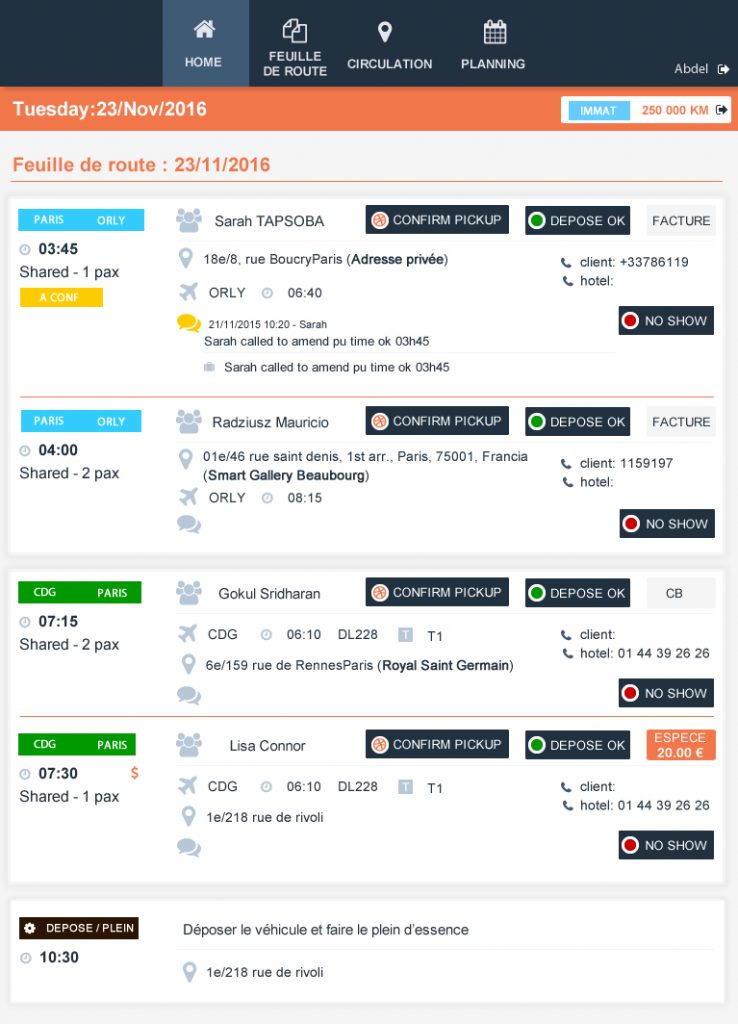Click the comment bubble icon for Radziusz Mauricio

(188, 523)
